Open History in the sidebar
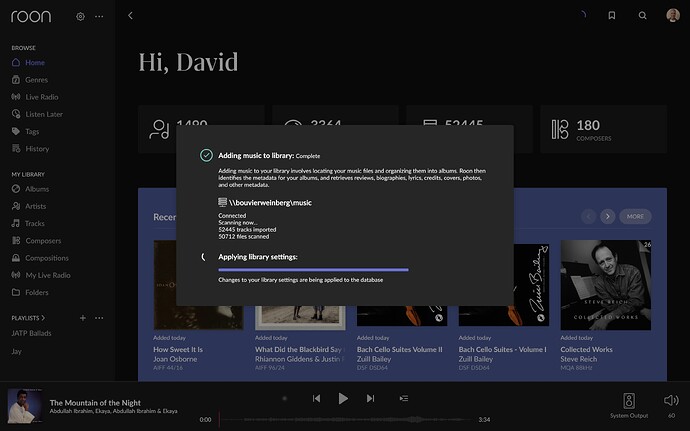 click(30, 149)
